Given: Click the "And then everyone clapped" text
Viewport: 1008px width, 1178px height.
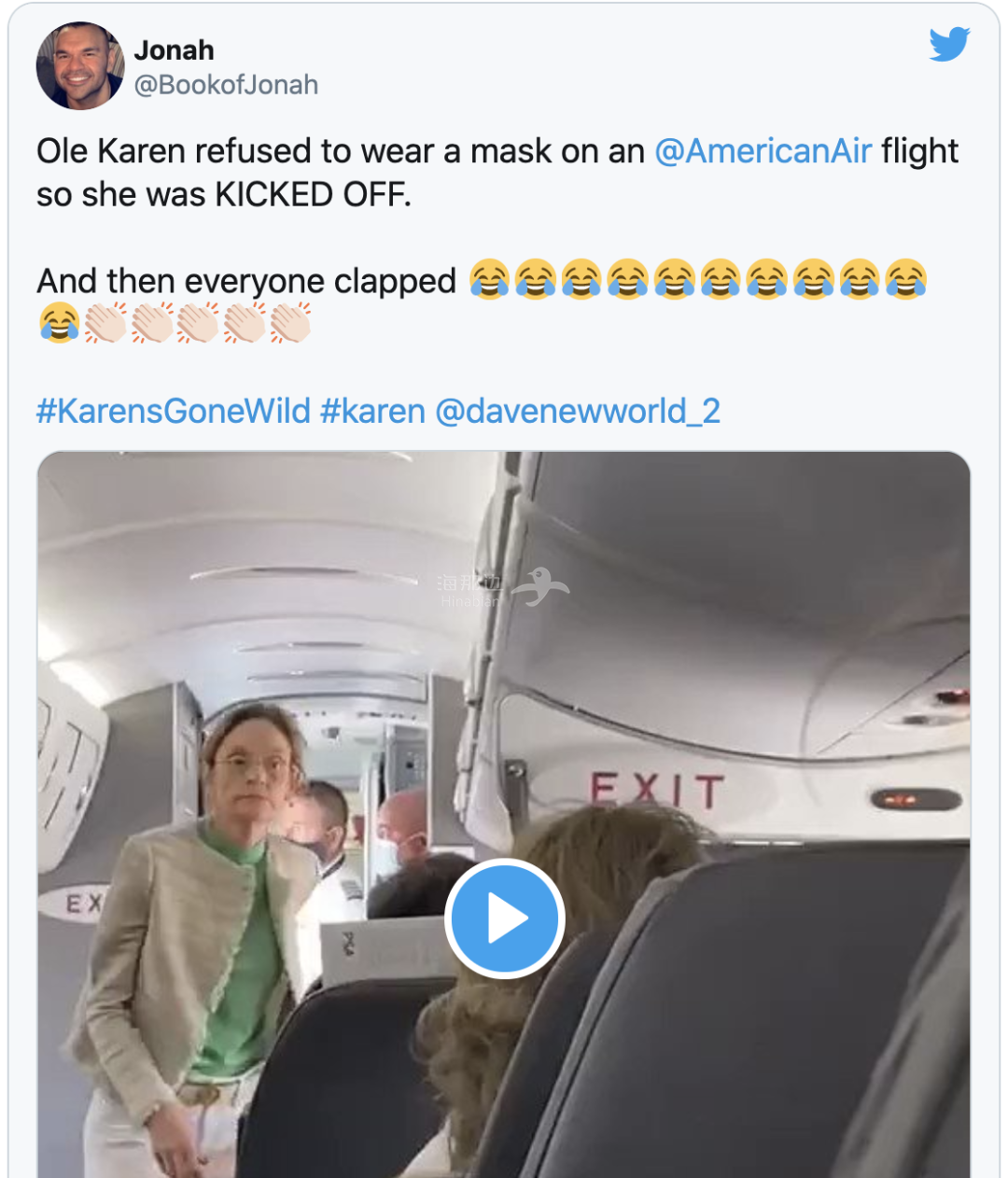Looking at the screenshot, I should pos(246,281).
